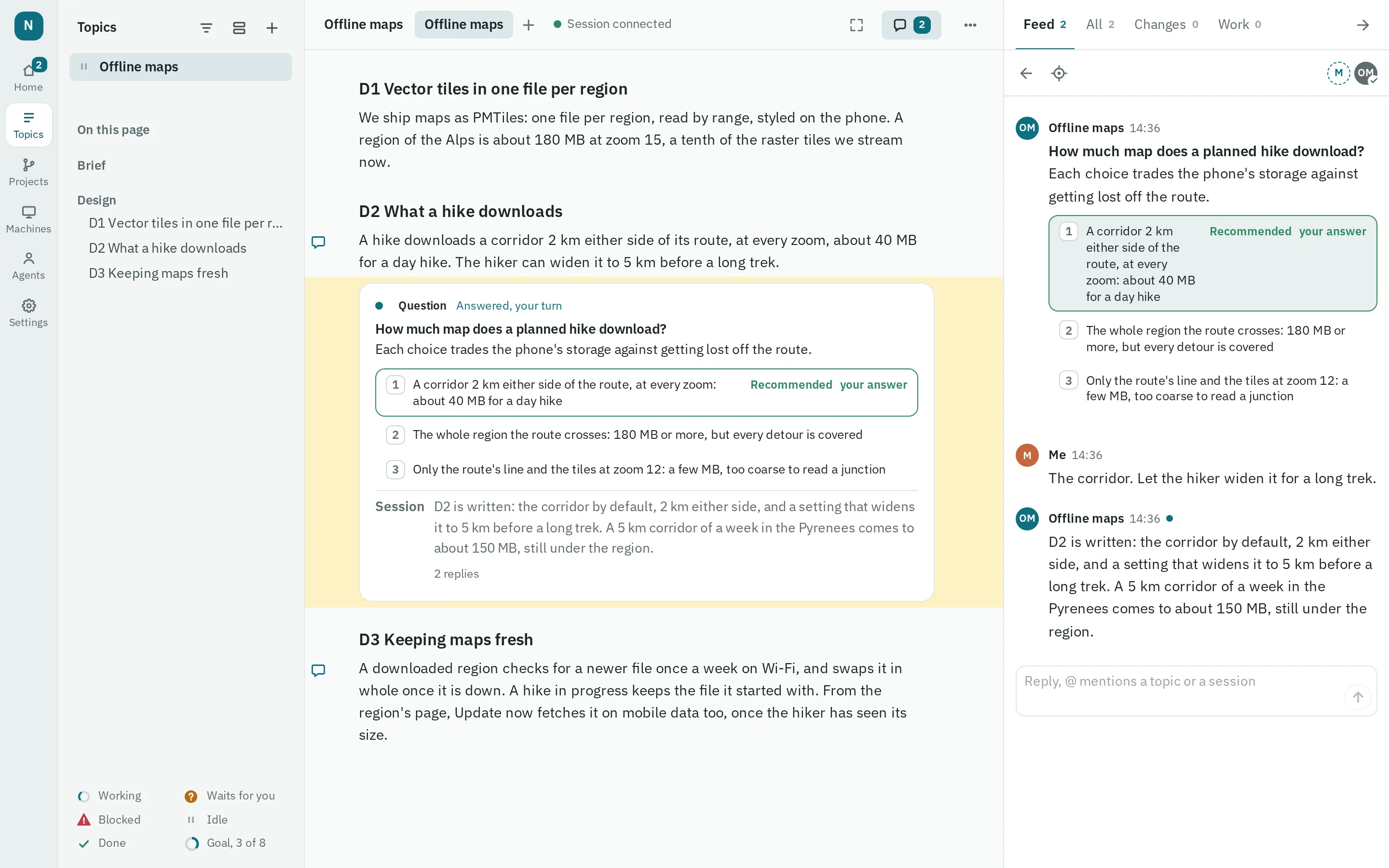Choose option 3 zoom 12 in feed panel
1389x868 pixels.
click(x=1212, y=388)
